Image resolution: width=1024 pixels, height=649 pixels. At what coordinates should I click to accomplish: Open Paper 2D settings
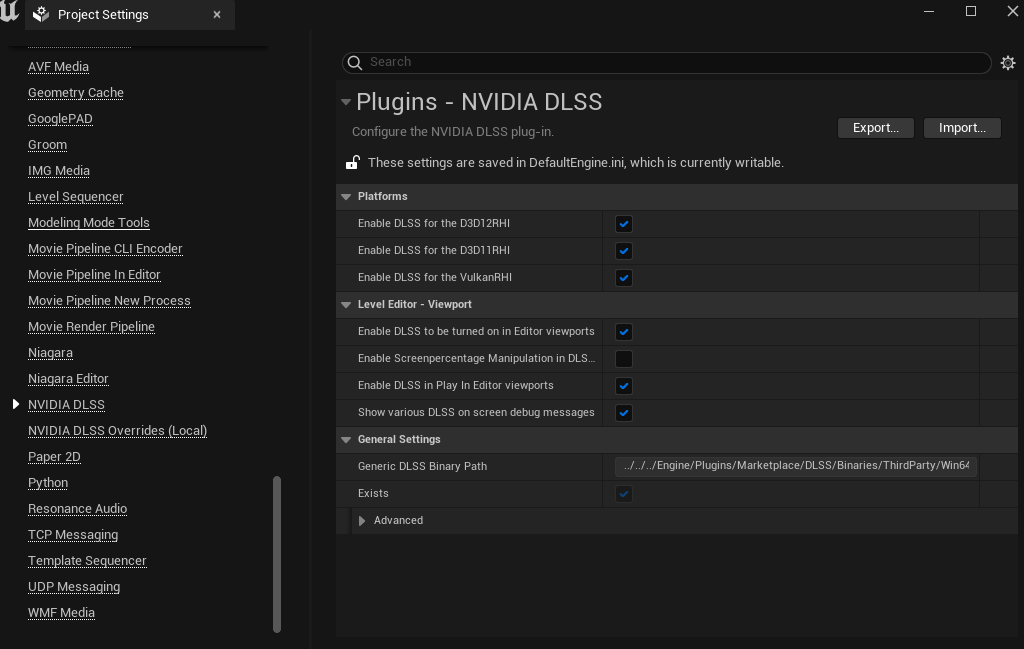(54, 457)
